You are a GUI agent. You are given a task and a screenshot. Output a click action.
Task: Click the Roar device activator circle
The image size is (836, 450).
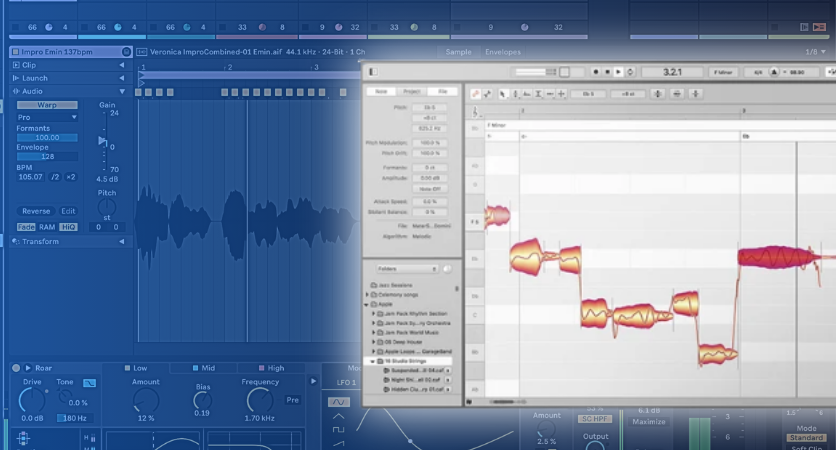16,368
